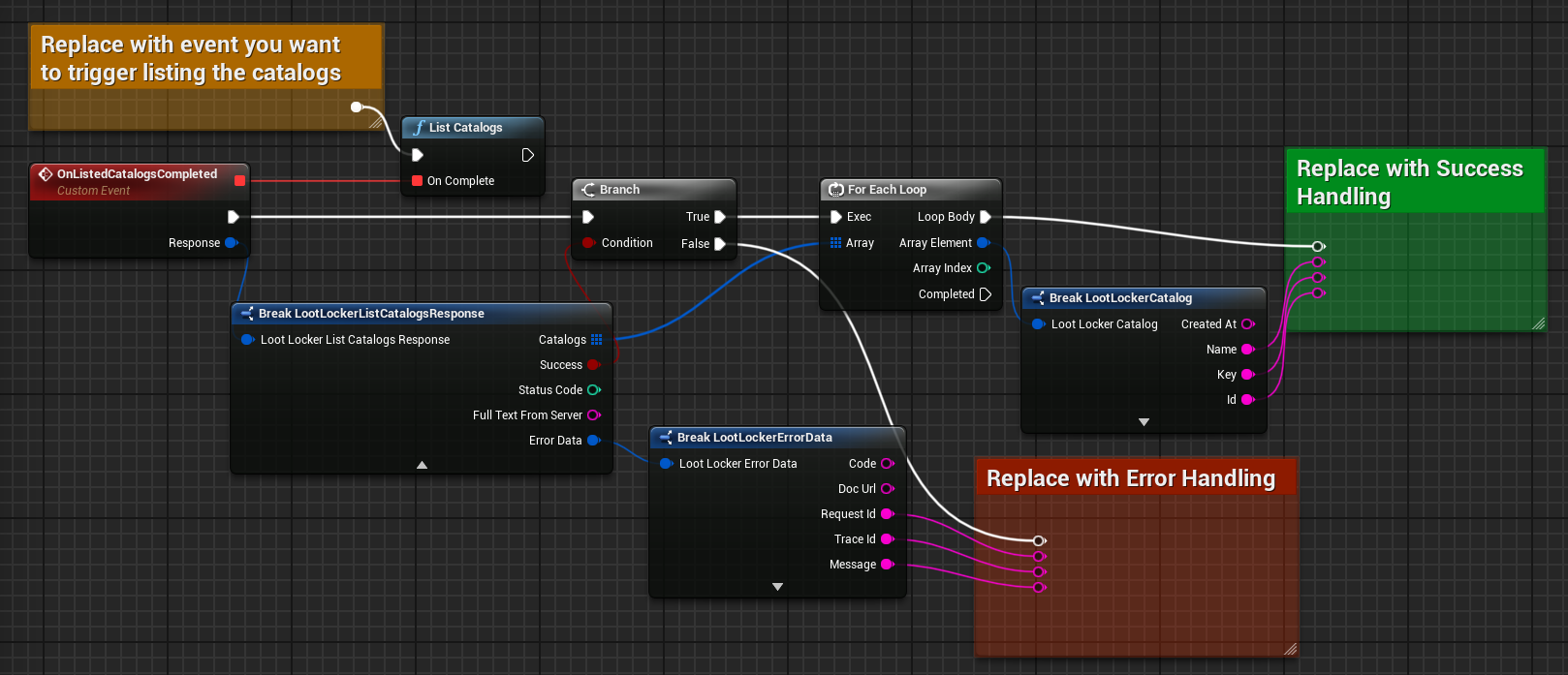The image size is (1568, 675).
Task: Click the Catalogs array output pin
Action: [596, 340]
